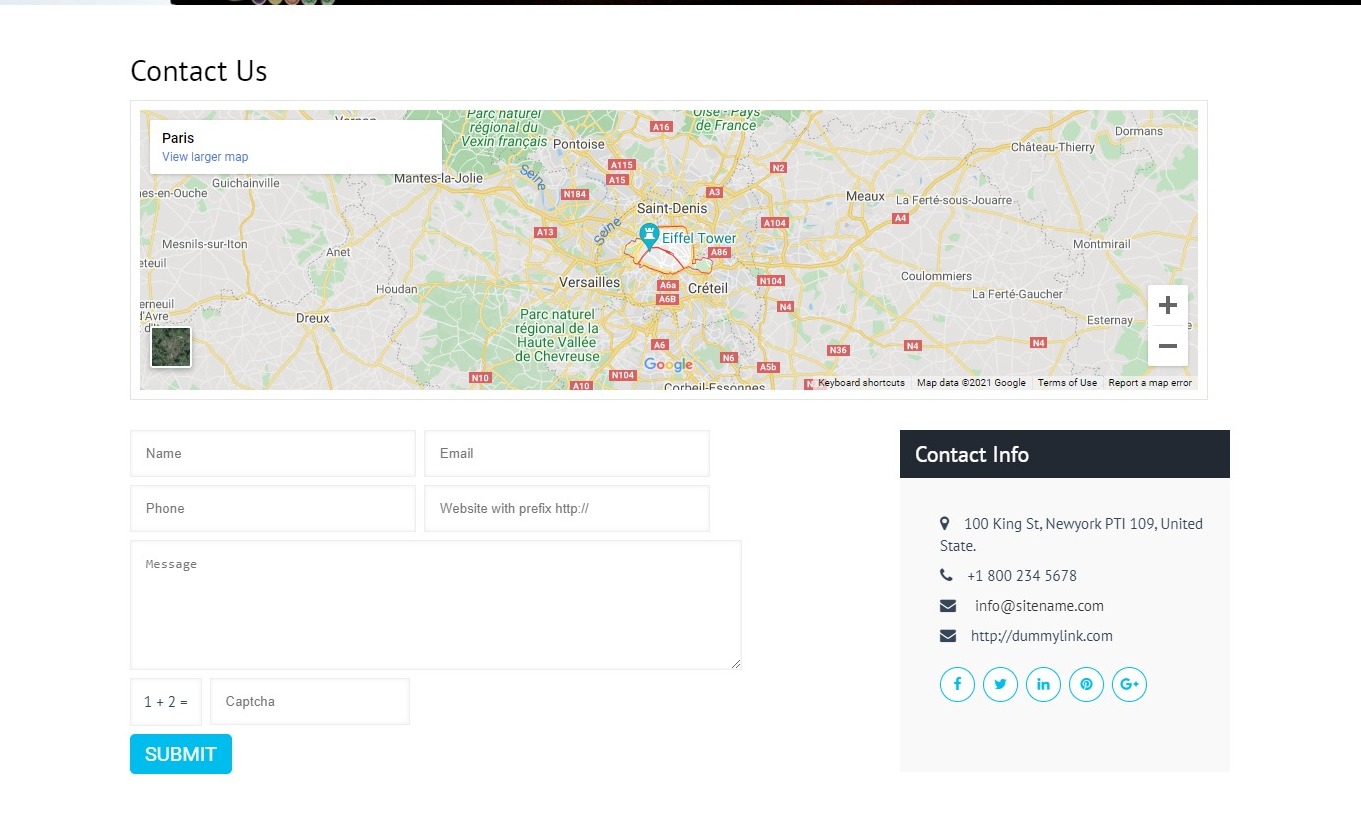Click the Google logo on the map
The width and height of the screenshot is (1361, 821).
[x=668, y=365]
